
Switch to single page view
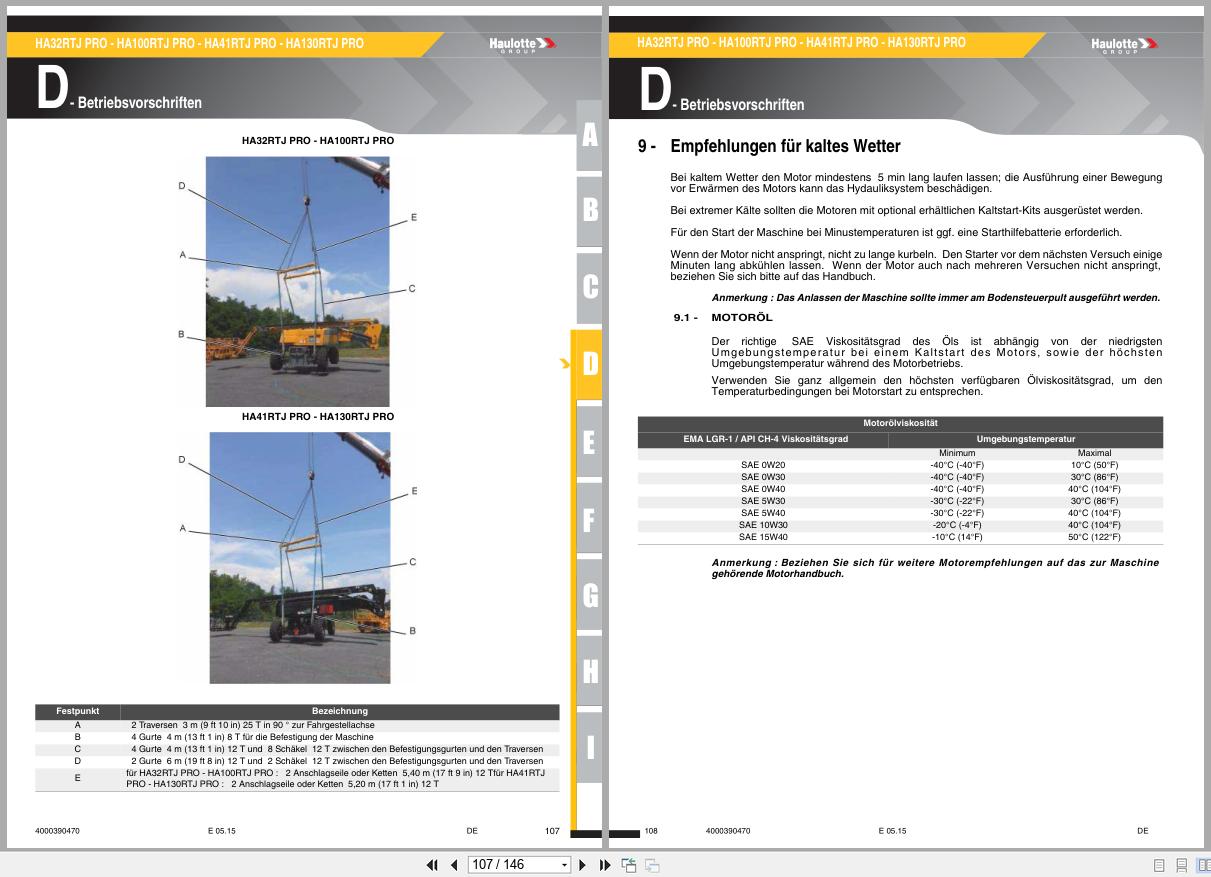click(x=1160, y=865)
